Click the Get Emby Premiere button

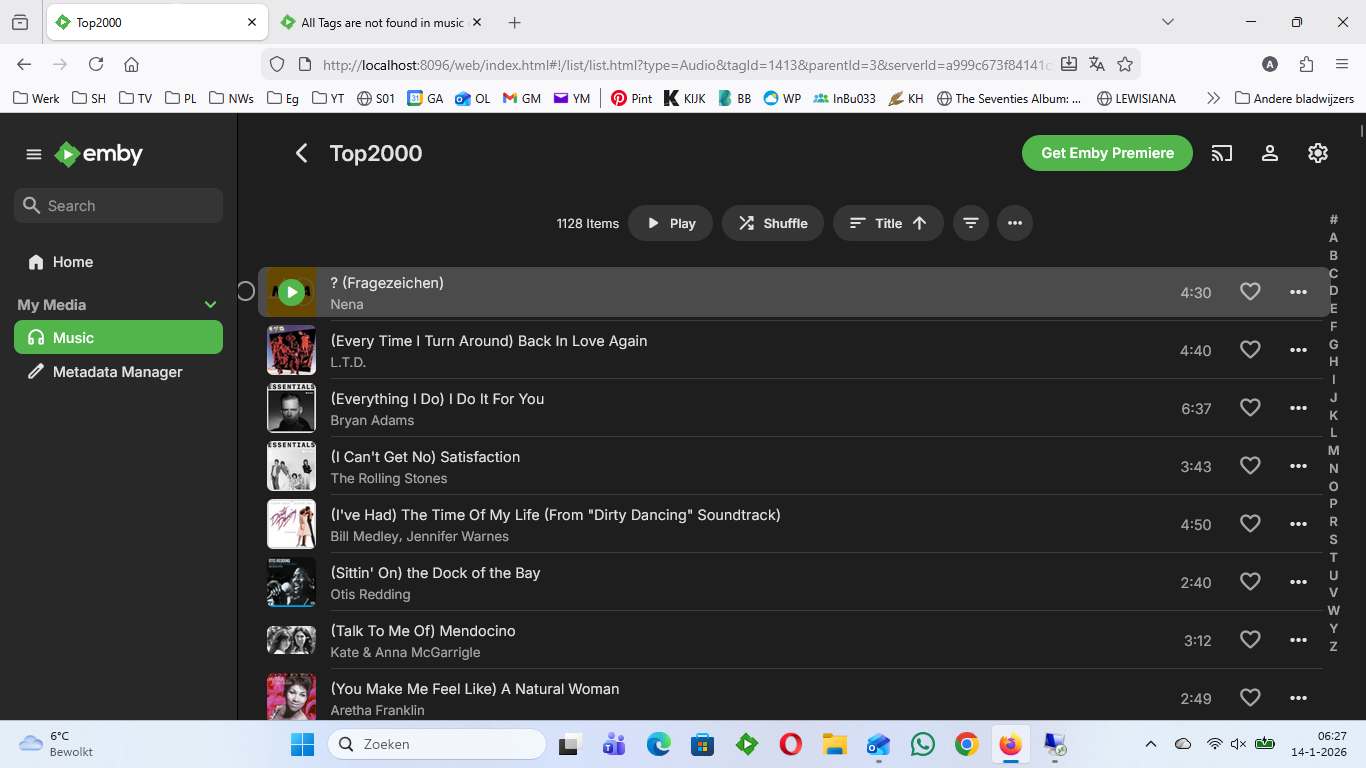click(1107, 153)
